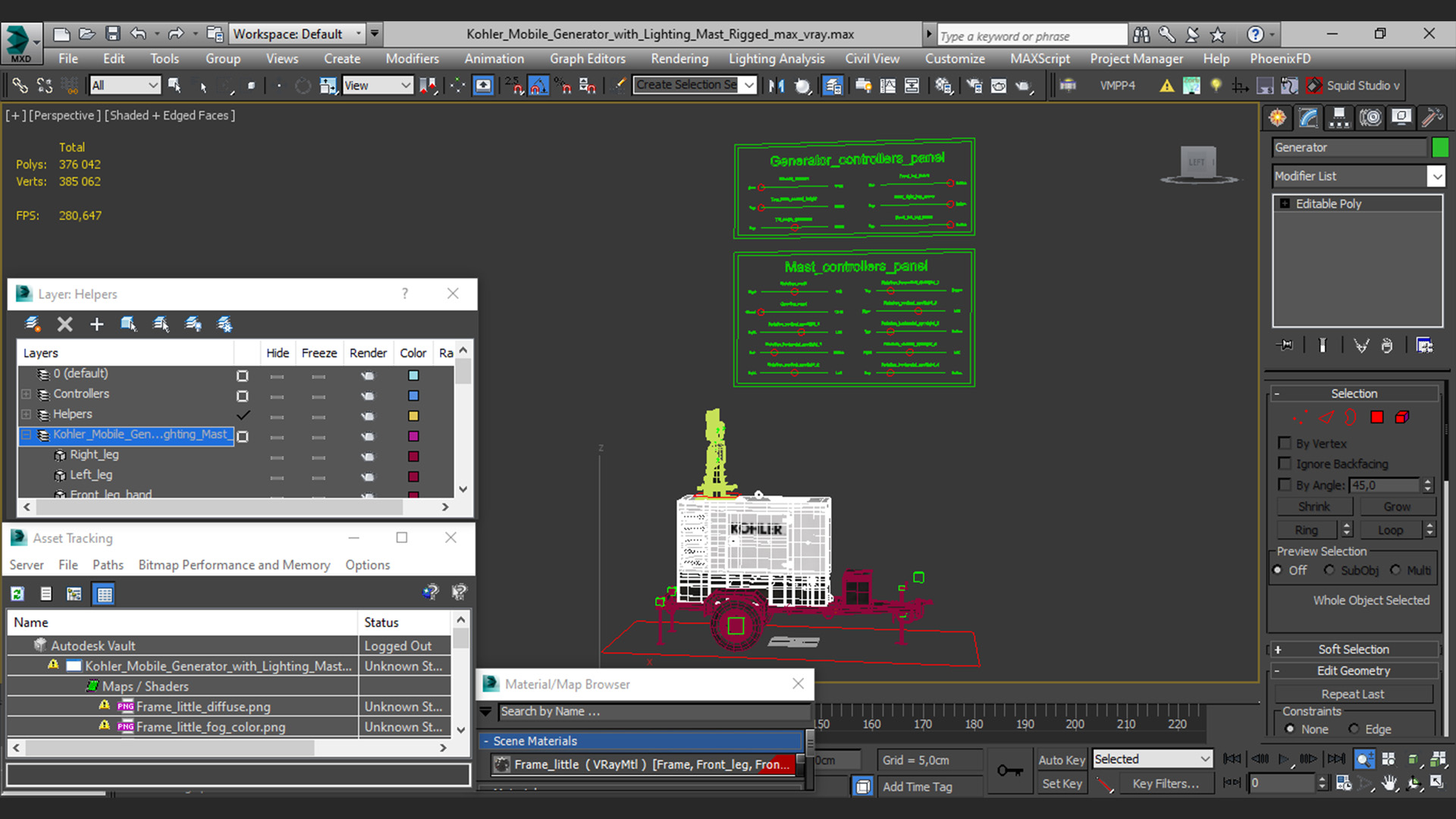The width and height of the screenshot is (1456, 819).
Task: Toggle render icon of Right_leg layer row
Action: [367, 457]
